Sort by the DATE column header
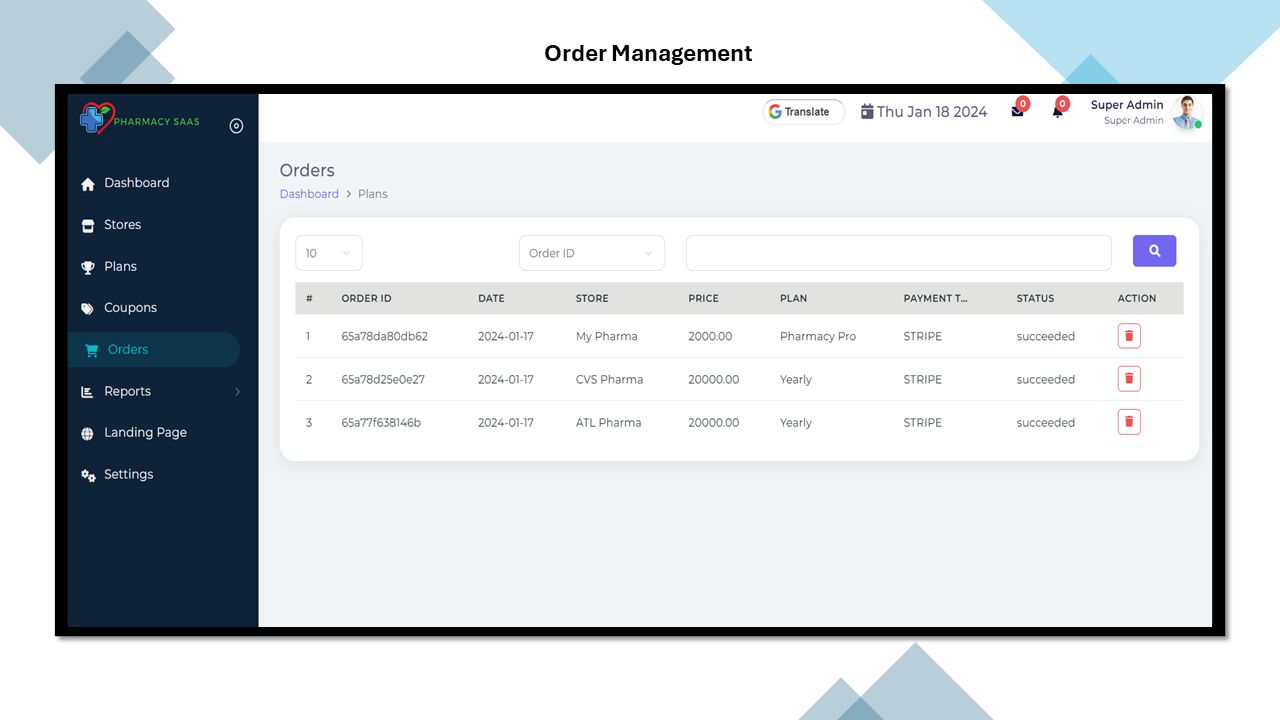Image resolution: width=1280 pixels, height=720 pixels. click(491, 298)
